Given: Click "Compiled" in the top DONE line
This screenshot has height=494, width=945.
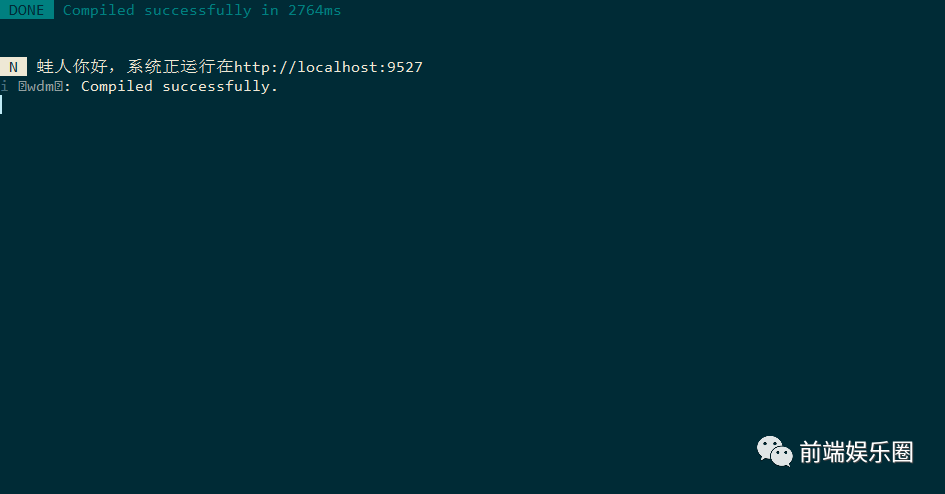Looking at the screenshot, I should click(x=99, y=10).
